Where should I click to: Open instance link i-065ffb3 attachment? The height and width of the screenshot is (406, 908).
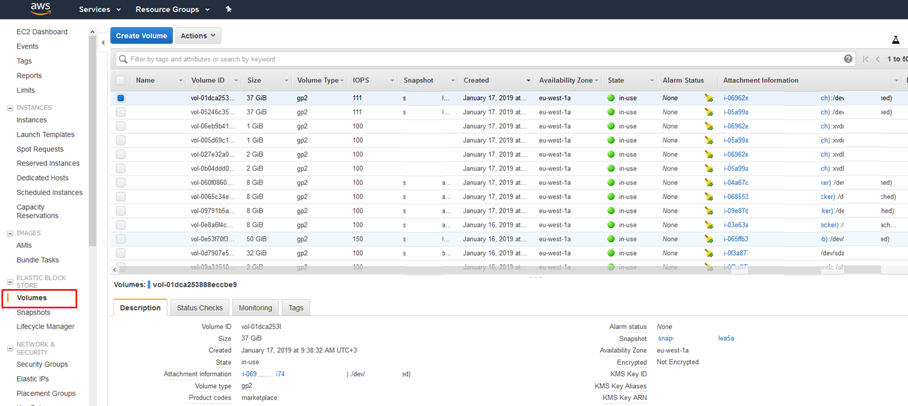[736, 239]
